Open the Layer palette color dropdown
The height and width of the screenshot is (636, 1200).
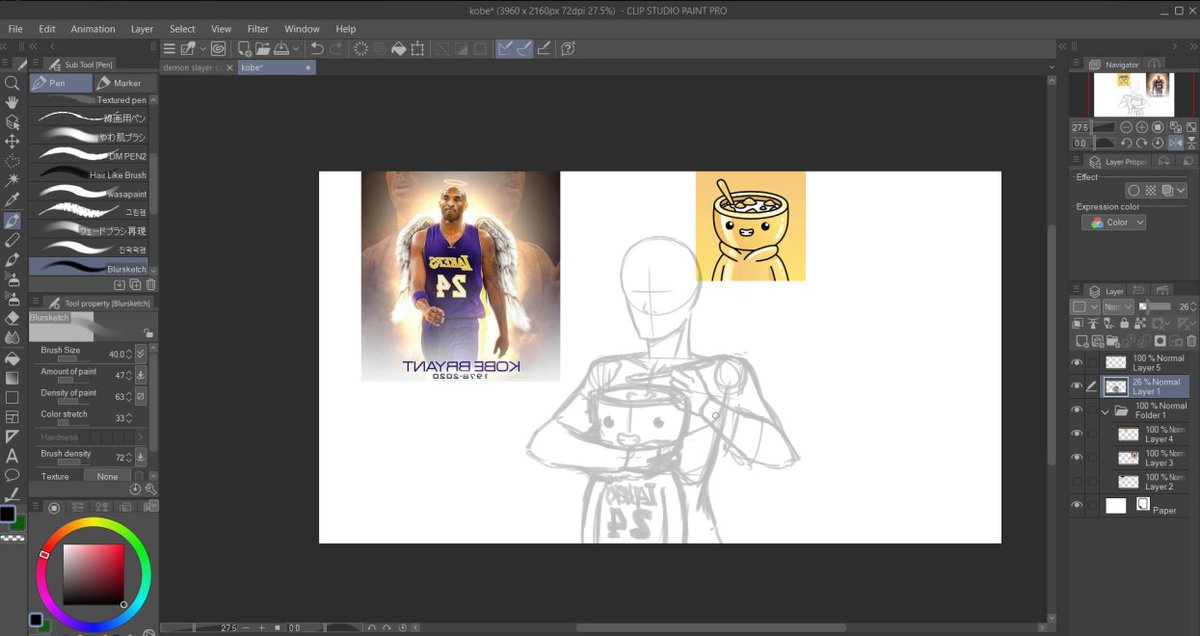[1083, 307]
